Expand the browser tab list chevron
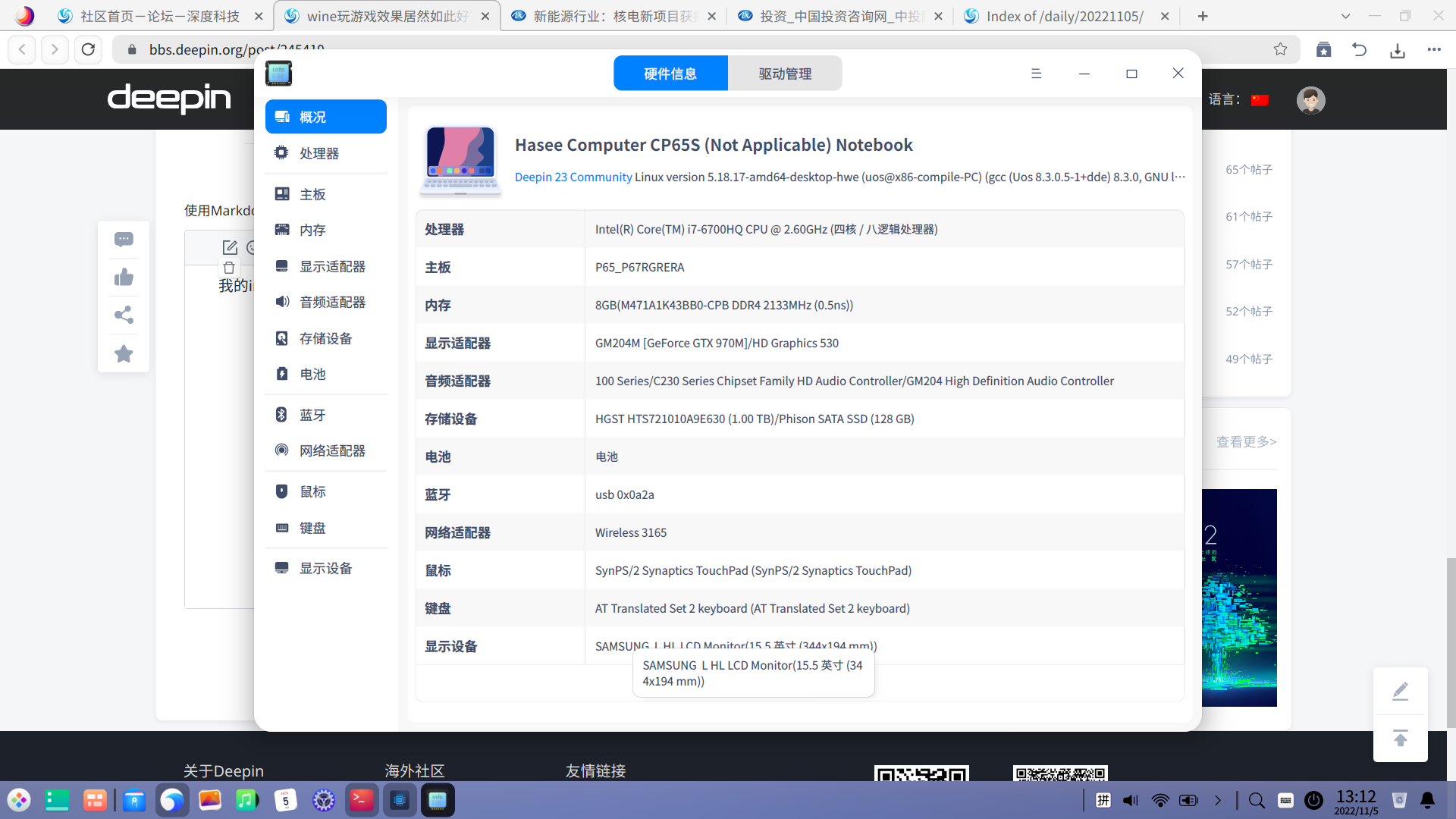This screenshot has height=819, width=1456. point(1345,16)
